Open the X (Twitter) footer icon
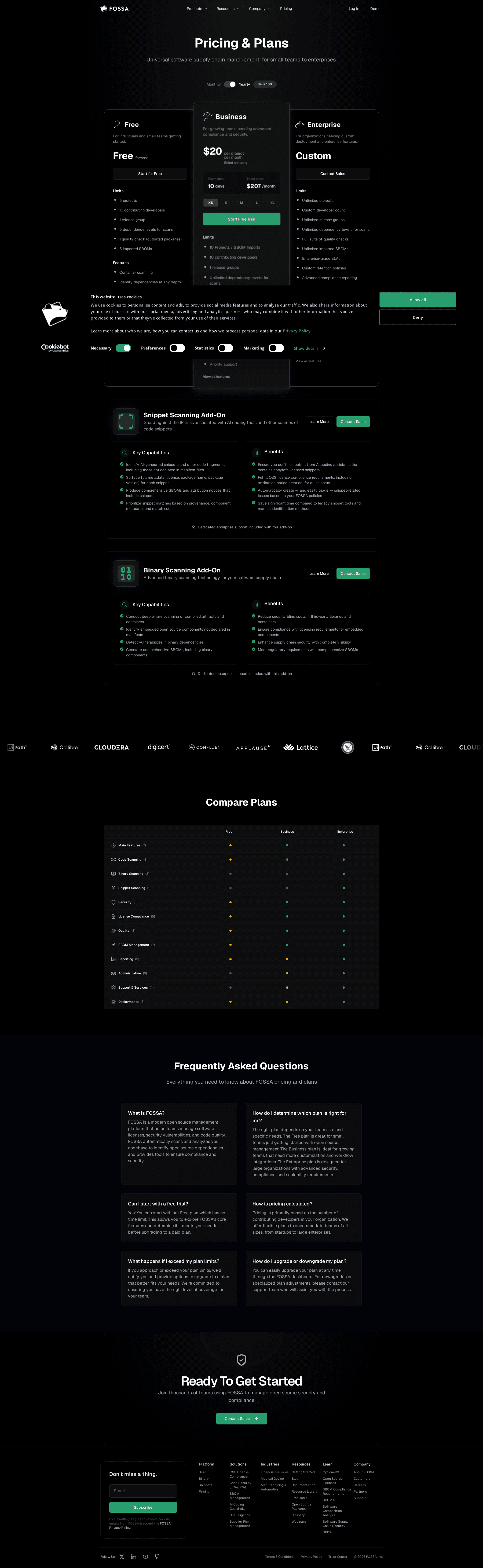This screenshot has width=483, height=1568. coord(122,1556)
